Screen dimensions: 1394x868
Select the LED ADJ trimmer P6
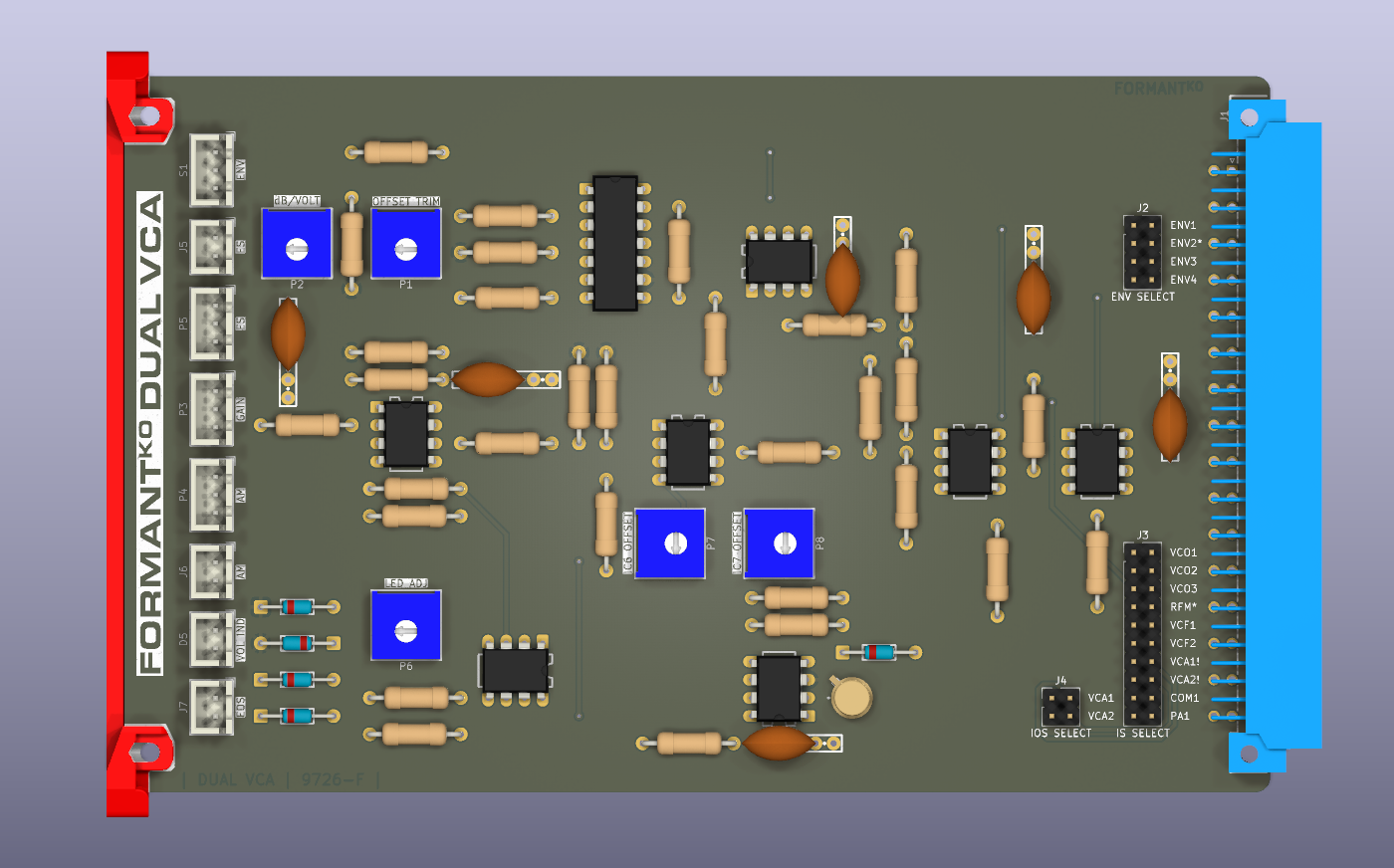click(406, 625)
